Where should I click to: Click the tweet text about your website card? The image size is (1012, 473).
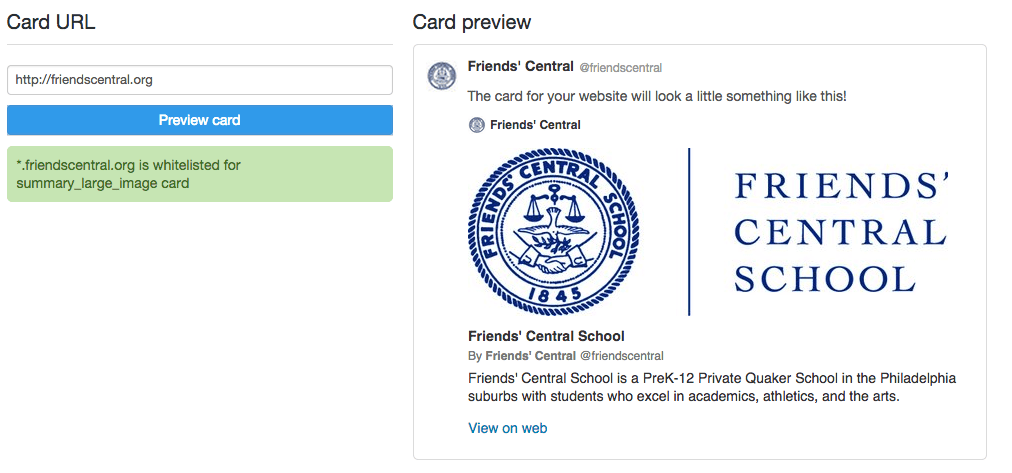[x=657, y=97]
